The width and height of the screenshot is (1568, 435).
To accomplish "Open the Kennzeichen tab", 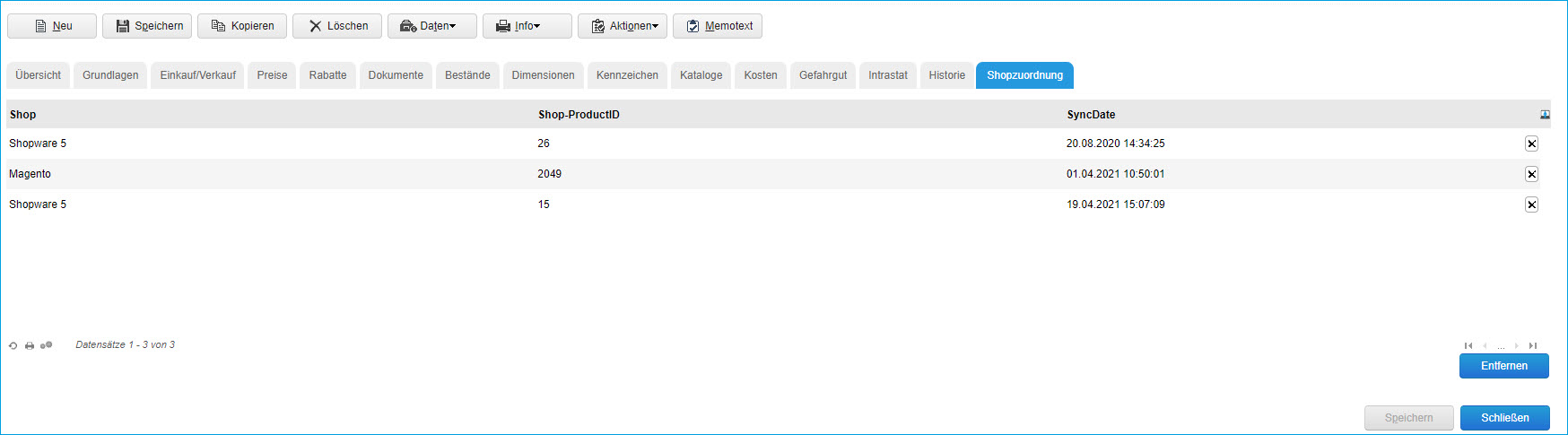I will pos(627,75).
